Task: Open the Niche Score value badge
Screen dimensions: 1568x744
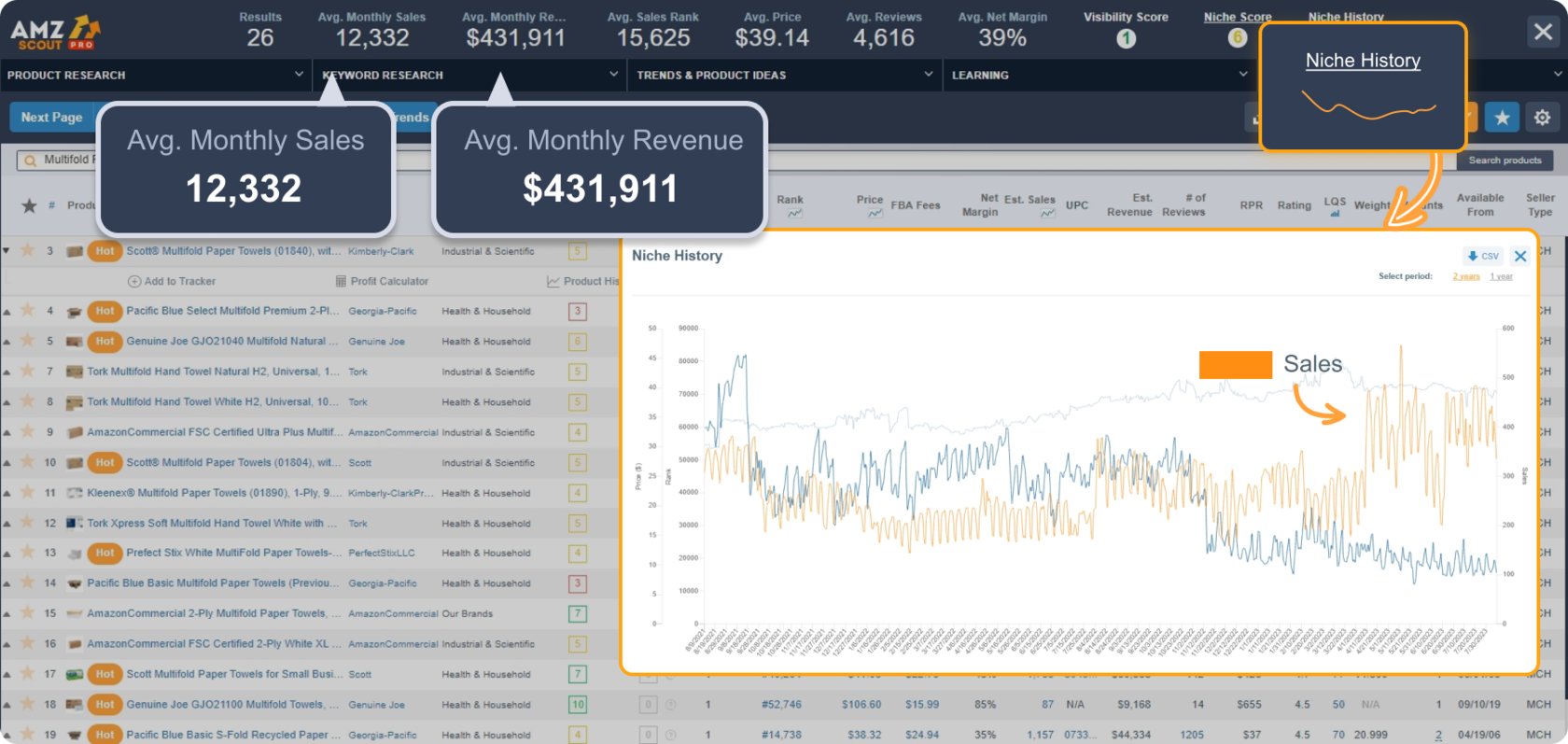Action: (x=1238, y=38)
